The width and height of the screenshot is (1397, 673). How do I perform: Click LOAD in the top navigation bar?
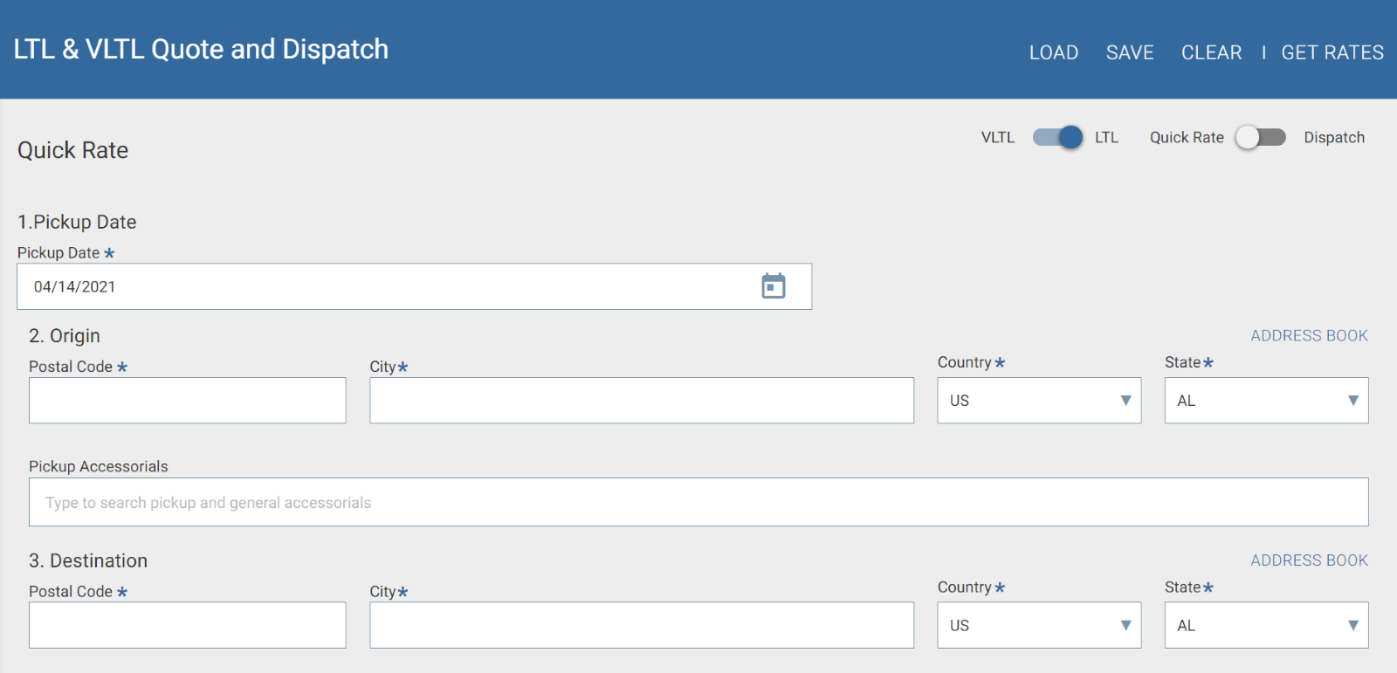(1053, 52)
